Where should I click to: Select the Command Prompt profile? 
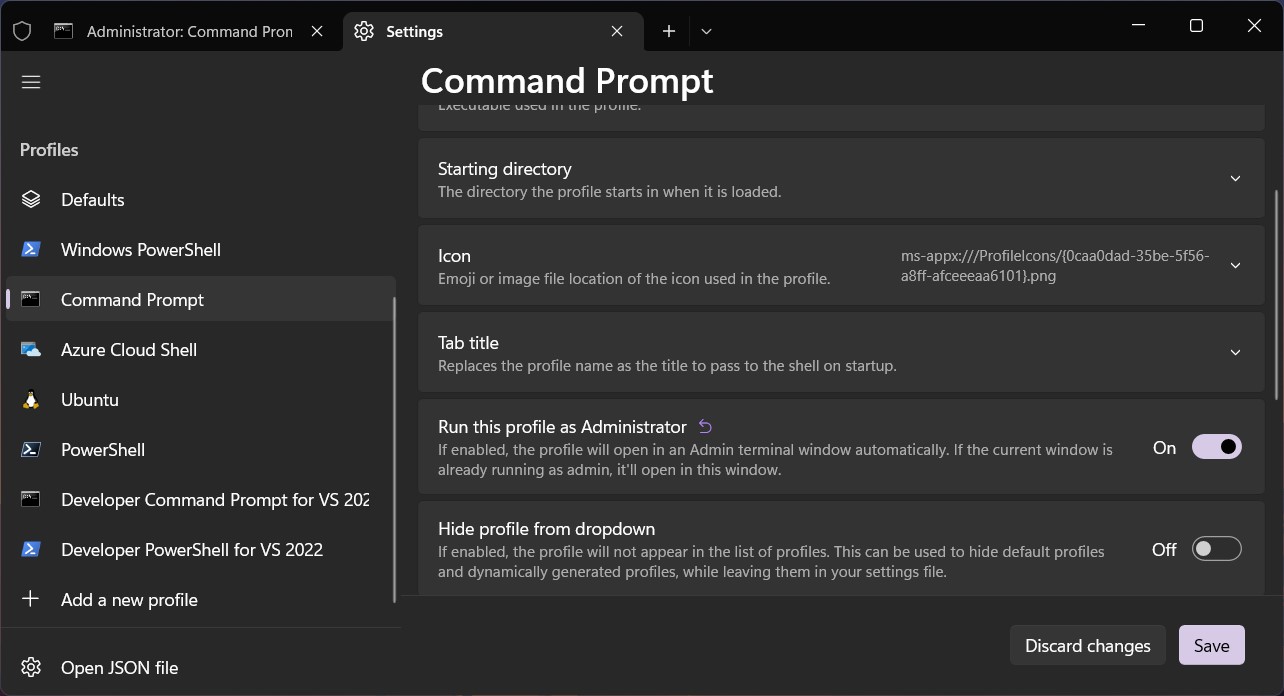coord(200,300)
